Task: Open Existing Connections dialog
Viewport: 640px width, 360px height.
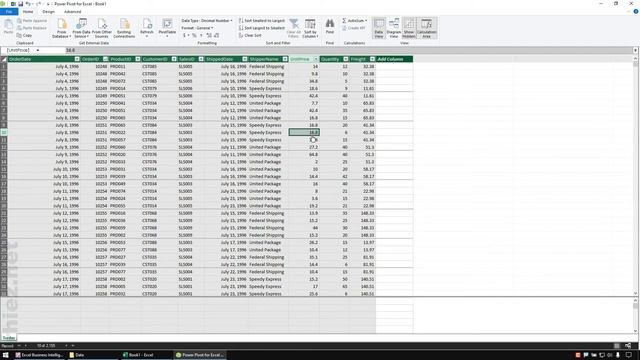Action: [x=124, y=28]
